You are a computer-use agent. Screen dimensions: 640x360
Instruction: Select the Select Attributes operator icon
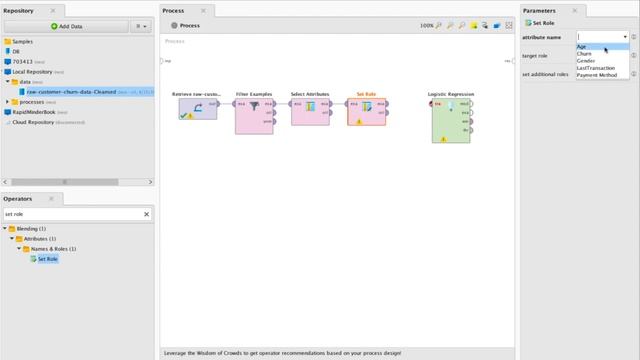coord(310,107)
